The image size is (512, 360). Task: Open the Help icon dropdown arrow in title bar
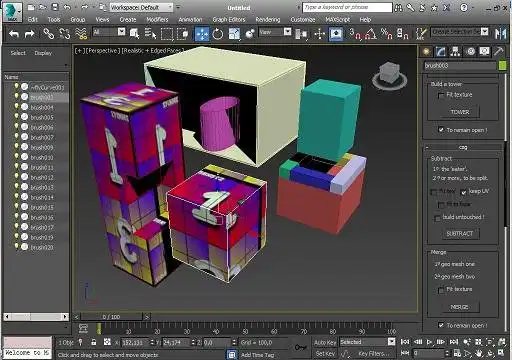point(473,7)
